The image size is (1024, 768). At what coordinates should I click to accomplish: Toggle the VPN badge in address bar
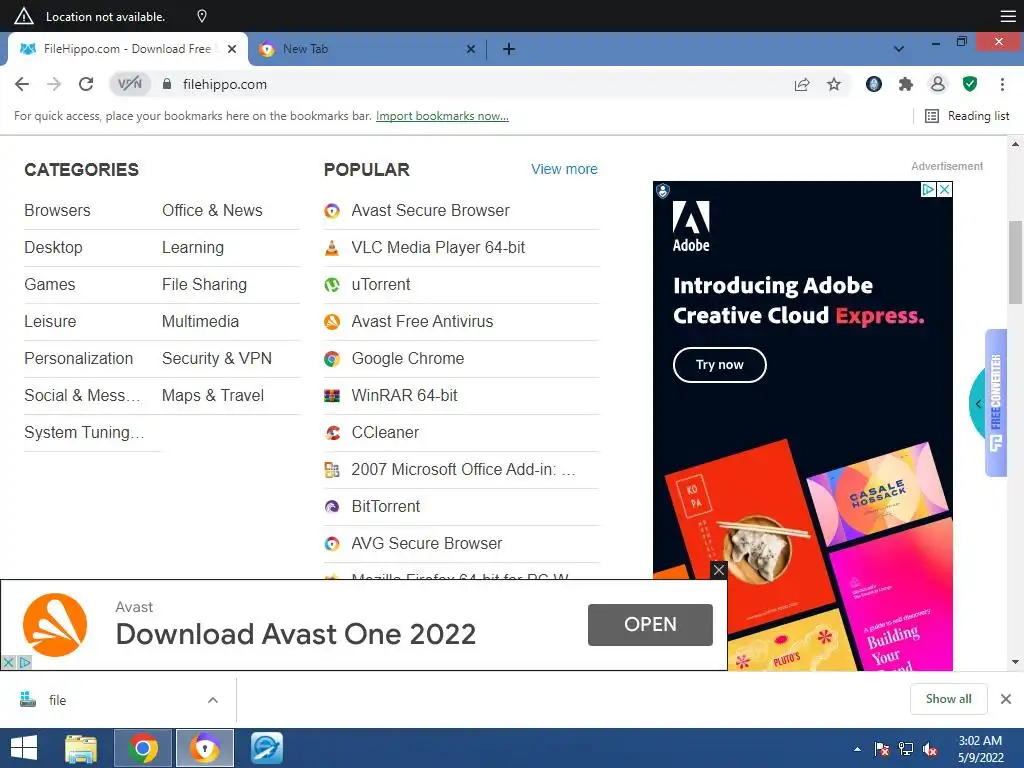point(130,84)
